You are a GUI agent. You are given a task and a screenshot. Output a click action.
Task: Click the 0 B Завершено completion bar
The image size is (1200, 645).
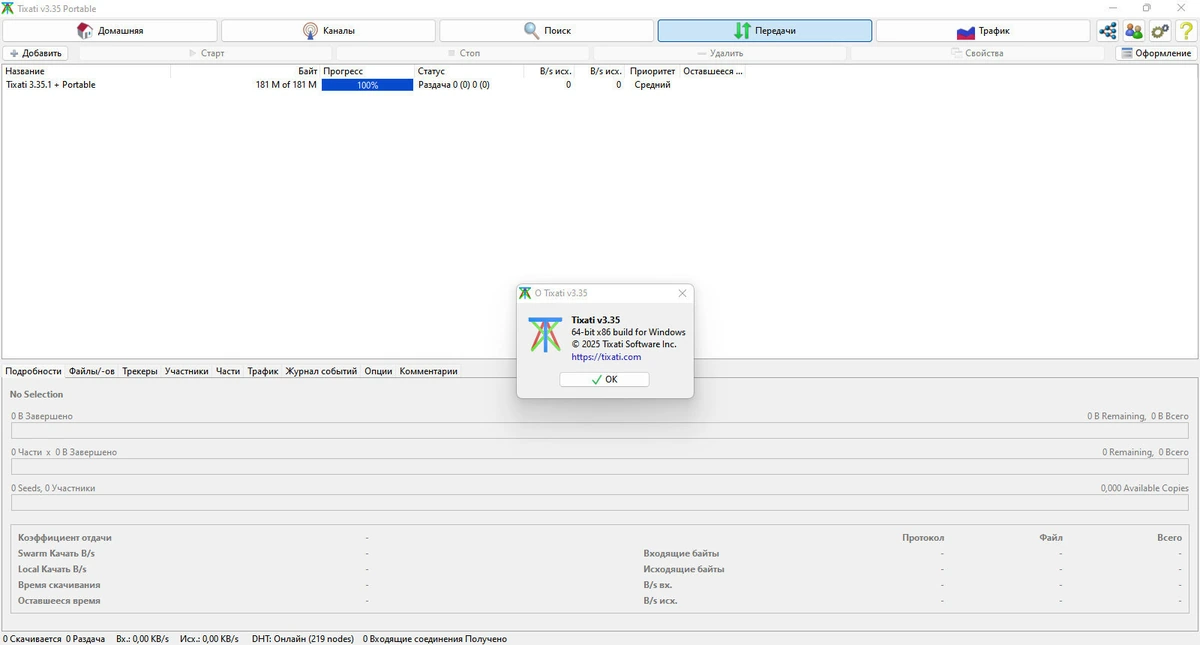(x=600, y=431)
